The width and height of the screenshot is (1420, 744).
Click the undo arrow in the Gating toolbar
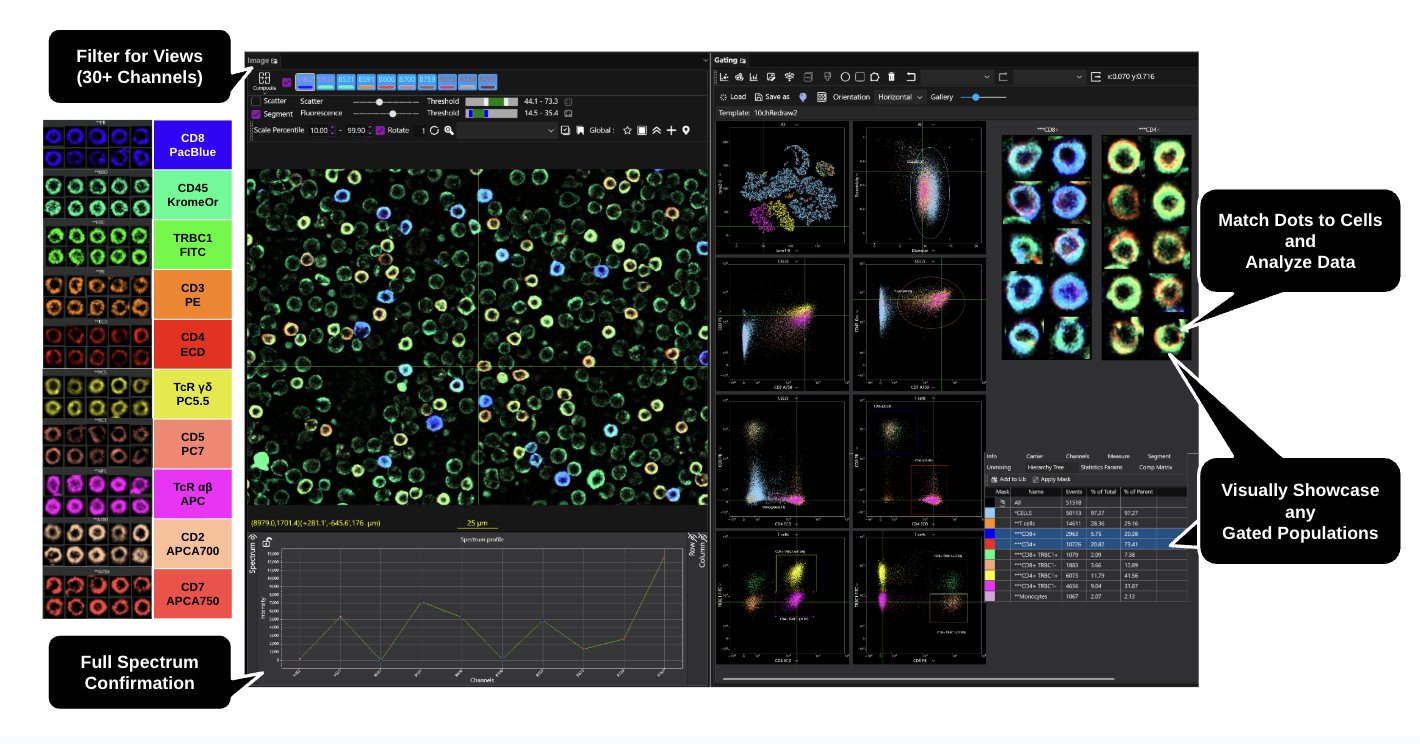coord(910,76)
